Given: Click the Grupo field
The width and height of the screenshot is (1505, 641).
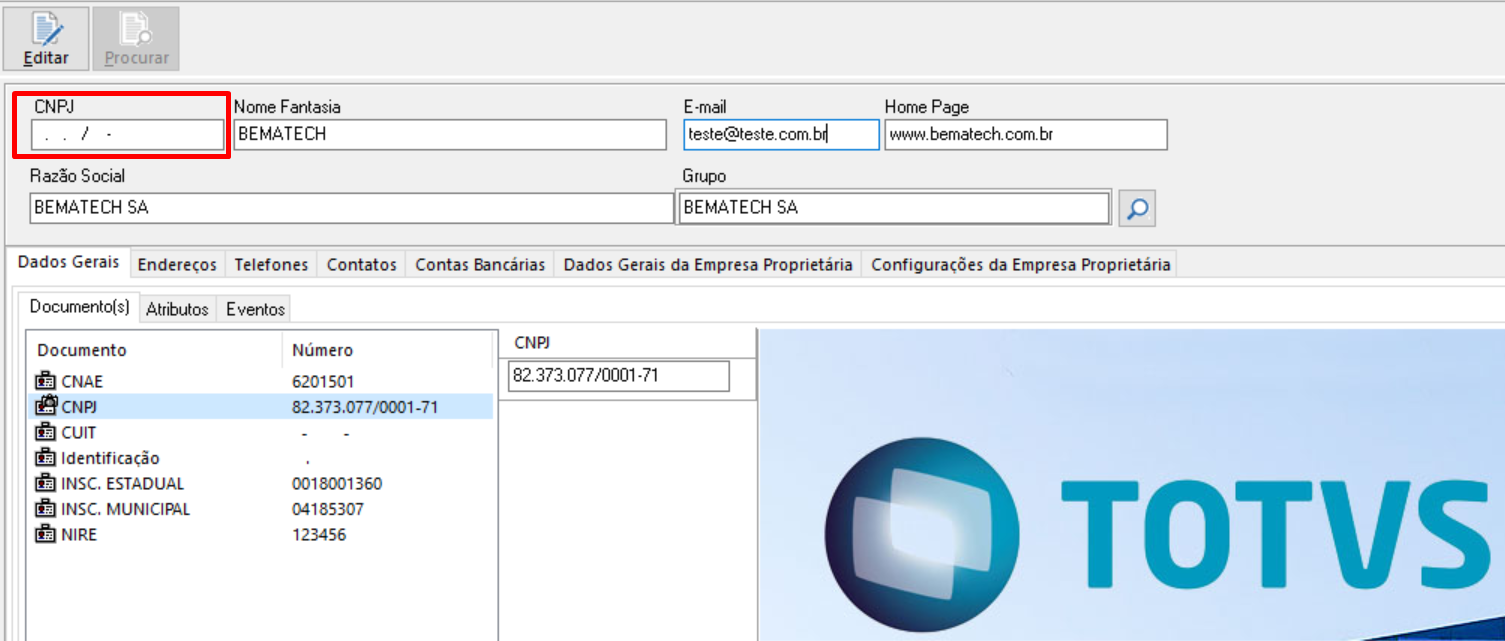Looking at the screenshot, I should (x=895, y=208).
